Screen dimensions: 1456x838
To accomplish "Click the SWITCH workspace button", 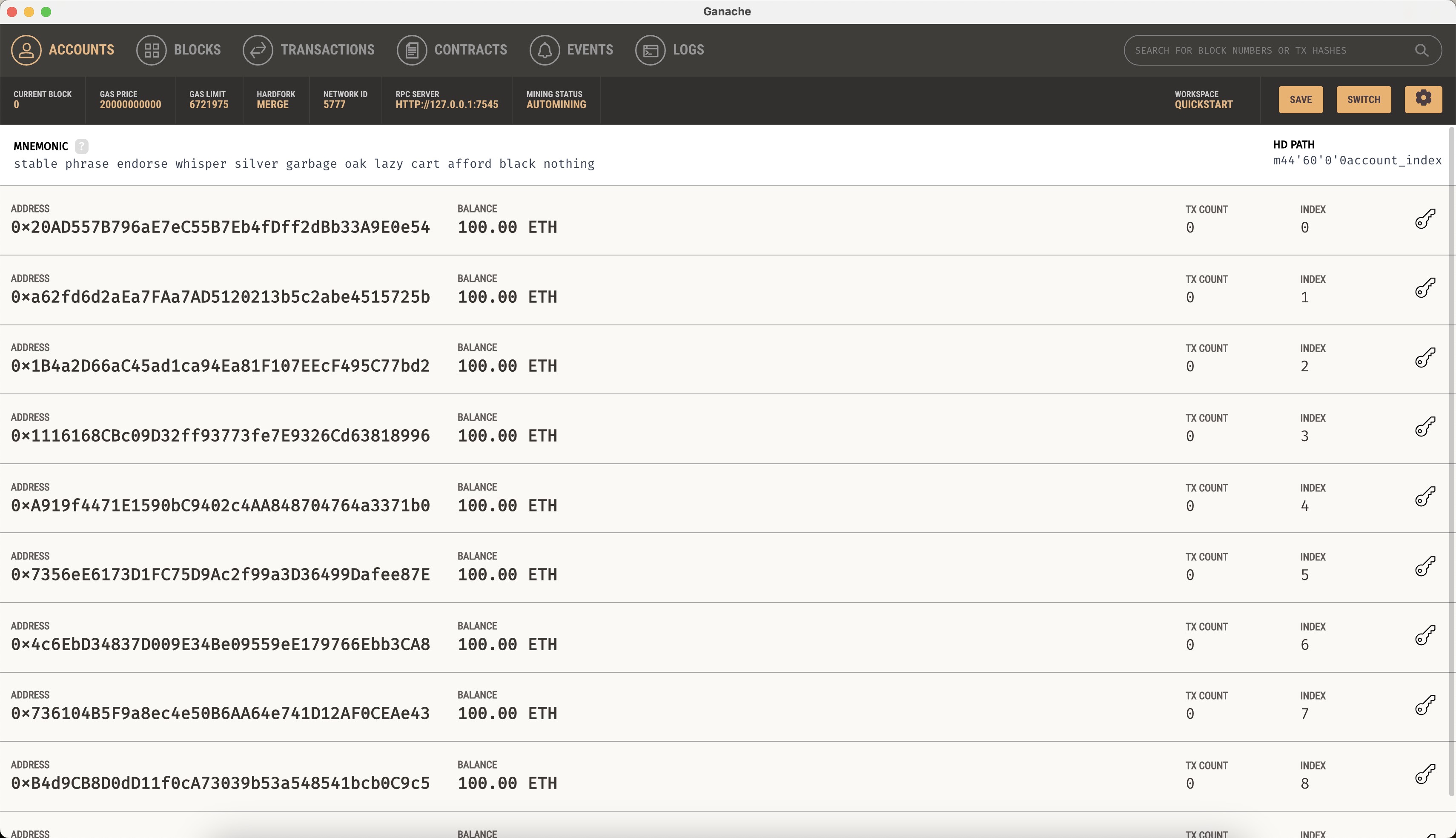I will tap(1363, 100).
